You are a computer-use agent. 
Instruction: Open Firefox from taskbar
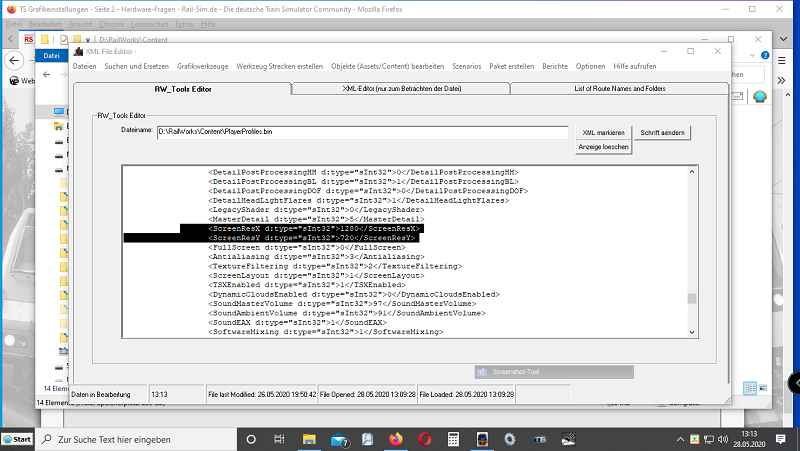click(395, 439)
